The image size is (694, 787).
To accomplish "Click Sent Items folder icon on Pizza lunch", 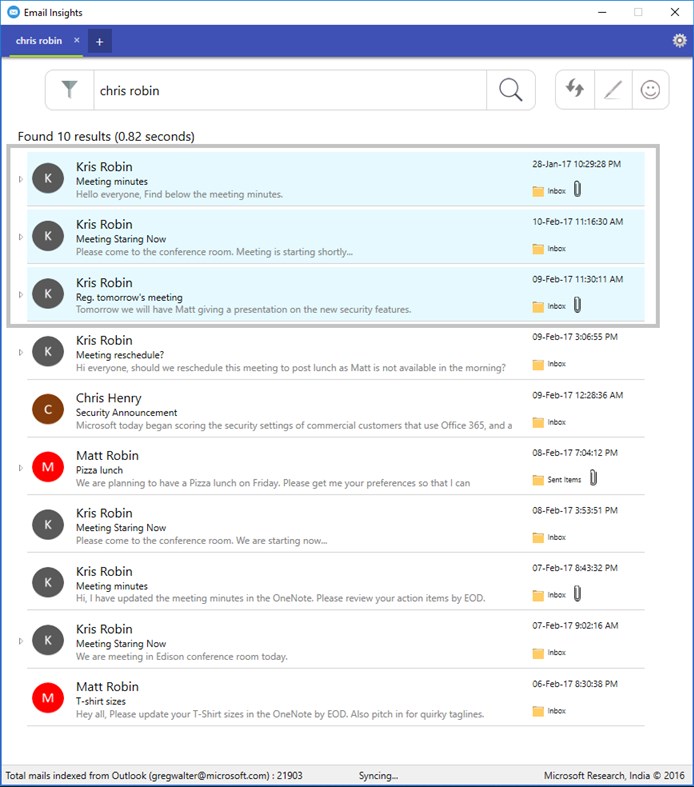I will click(x=538, y=480).
